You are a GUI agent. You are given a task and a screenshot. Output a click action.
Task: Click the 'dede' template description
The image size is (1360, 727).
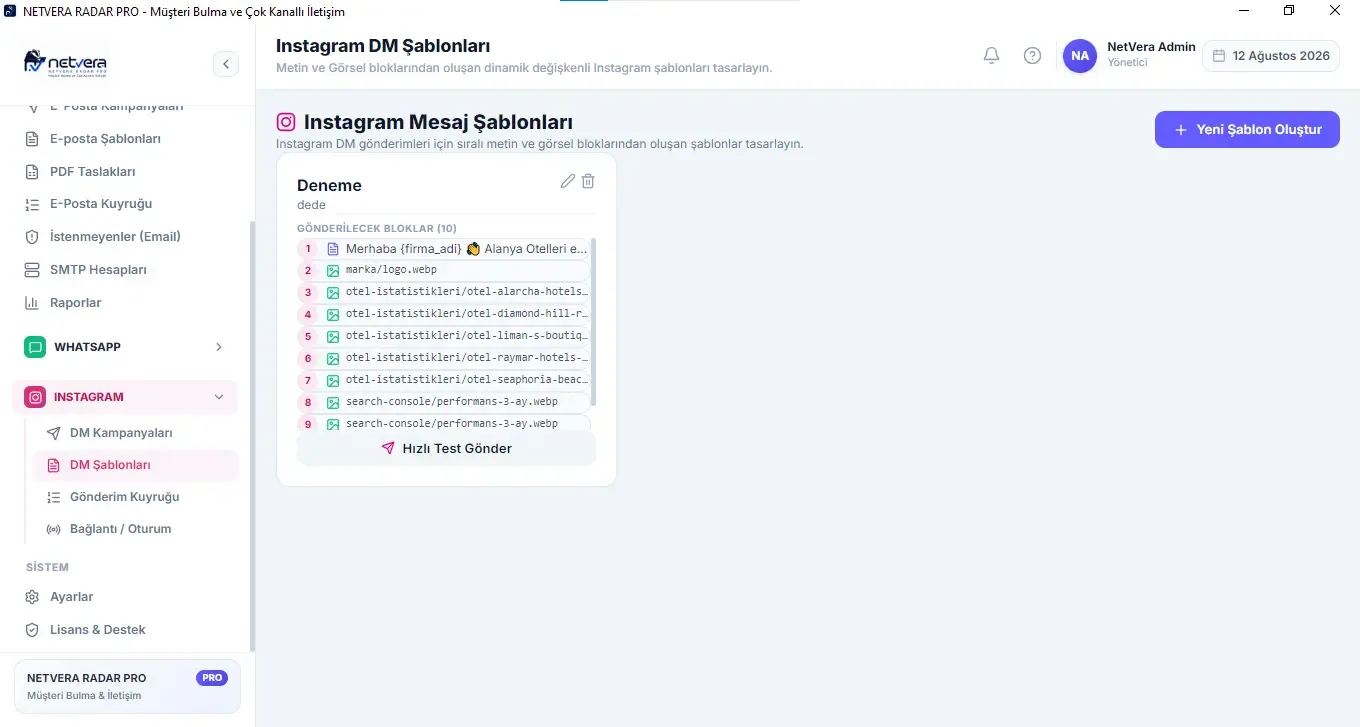click(x=312, y=205)
